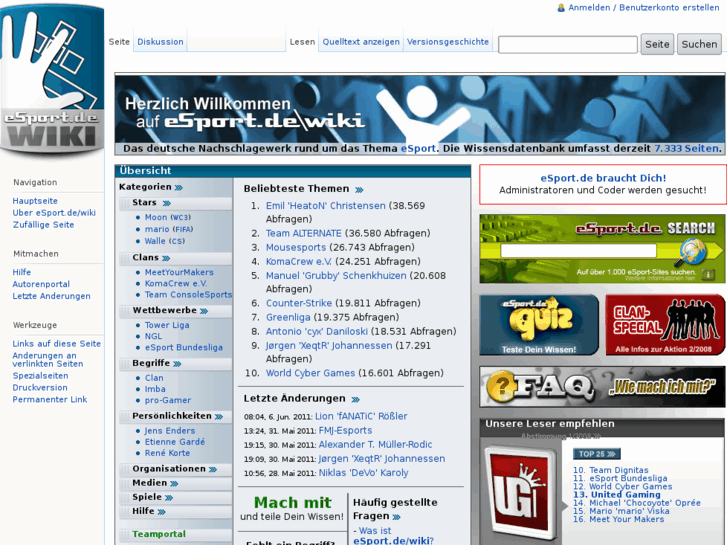Click the UGI logo thumbnail

[x=521, y=492]
